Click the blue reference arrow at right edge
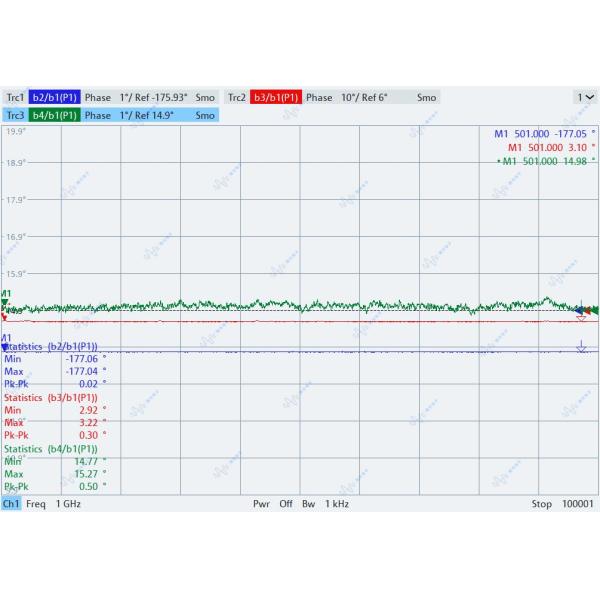The width and height of the screenshot is (600, 600). 581,346
